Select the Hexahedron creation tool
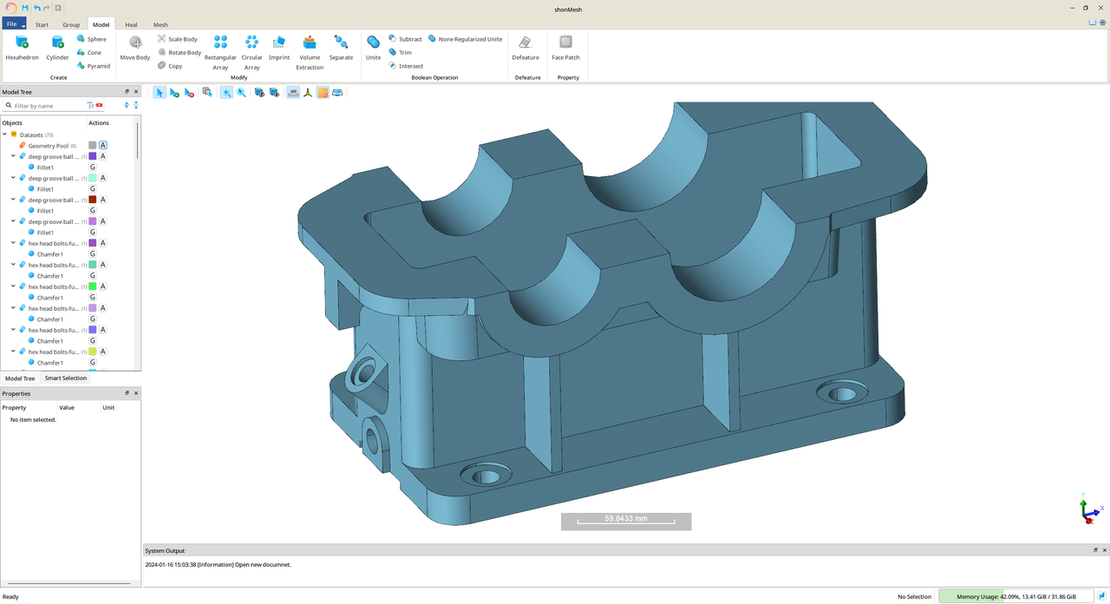 [22, 43]
